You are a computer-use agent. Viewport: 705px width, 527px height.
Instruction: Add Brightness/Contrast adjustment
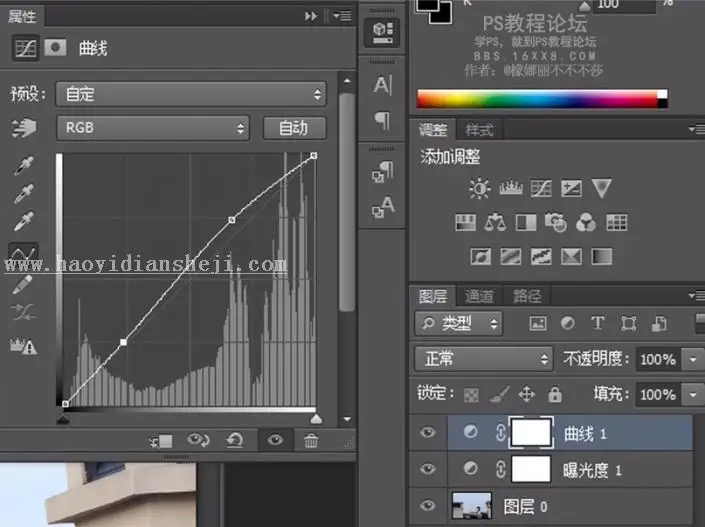[x=479, y=188]
